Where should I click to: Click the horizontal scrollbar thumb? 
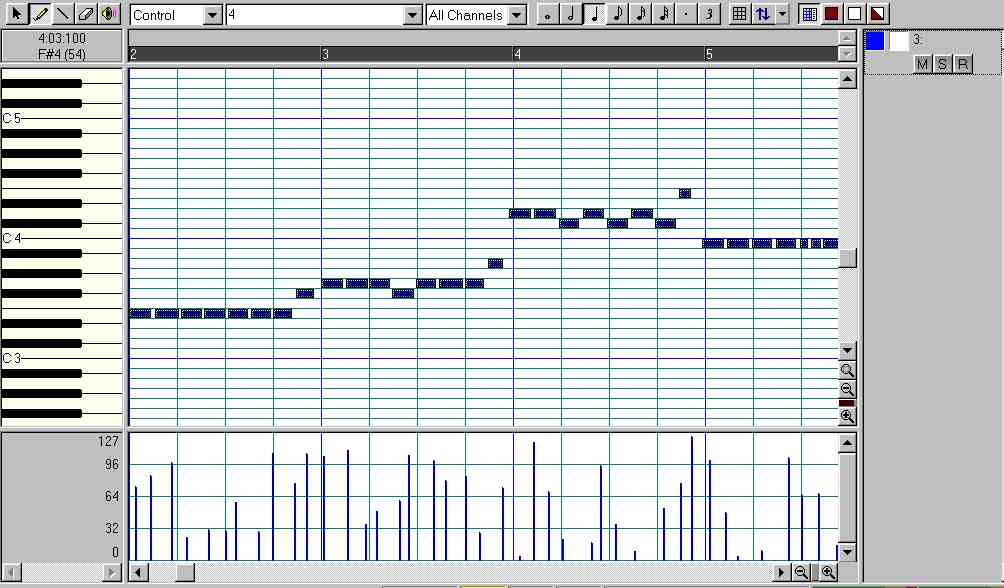coord(186,572)
